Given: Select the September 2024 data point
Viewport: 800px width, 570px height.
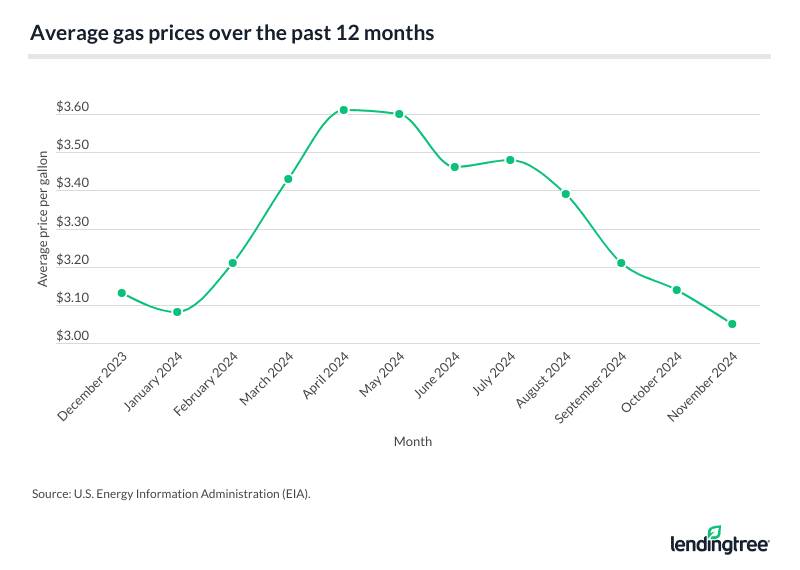Looking at the screenshot, I should pyautogui.click(x=621, y=263).
